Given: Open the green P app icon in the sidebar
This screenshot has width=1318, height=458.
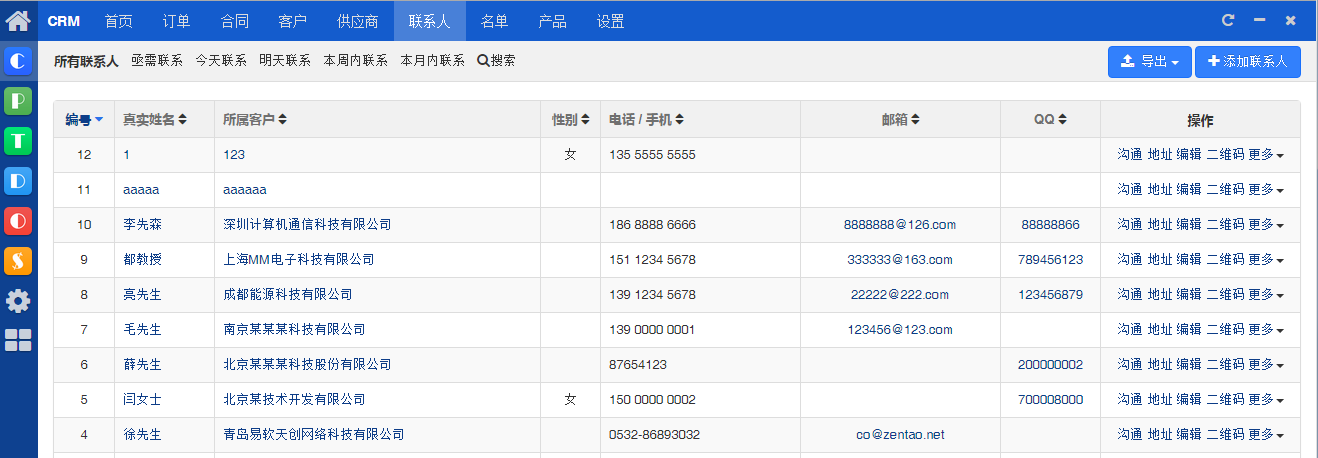Looking at the screenshot, I should pyautogui.click(x=18, y=101).
